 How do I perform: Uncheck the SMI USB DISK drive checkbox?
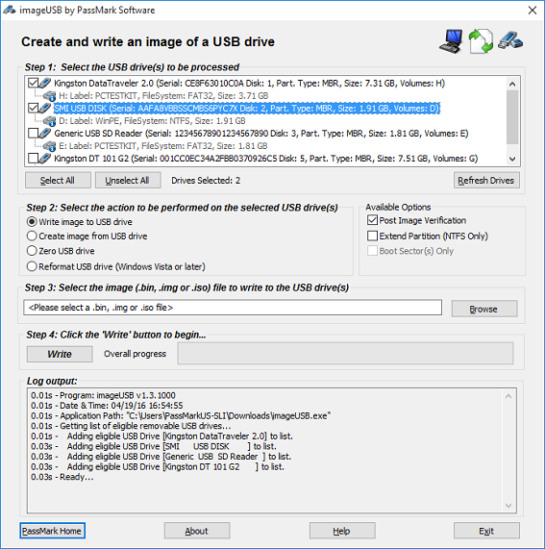(33, 108)
